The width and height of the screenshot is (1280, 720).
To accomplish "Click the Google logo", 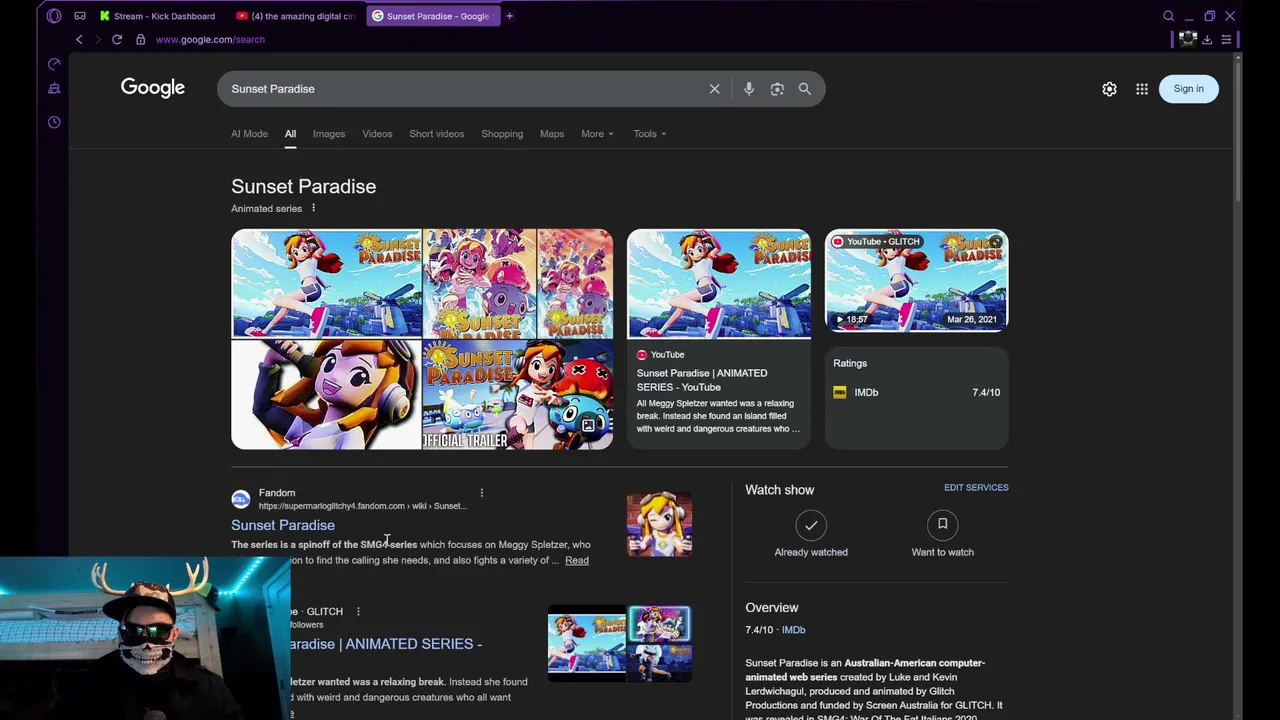I will tap(153, 88).
